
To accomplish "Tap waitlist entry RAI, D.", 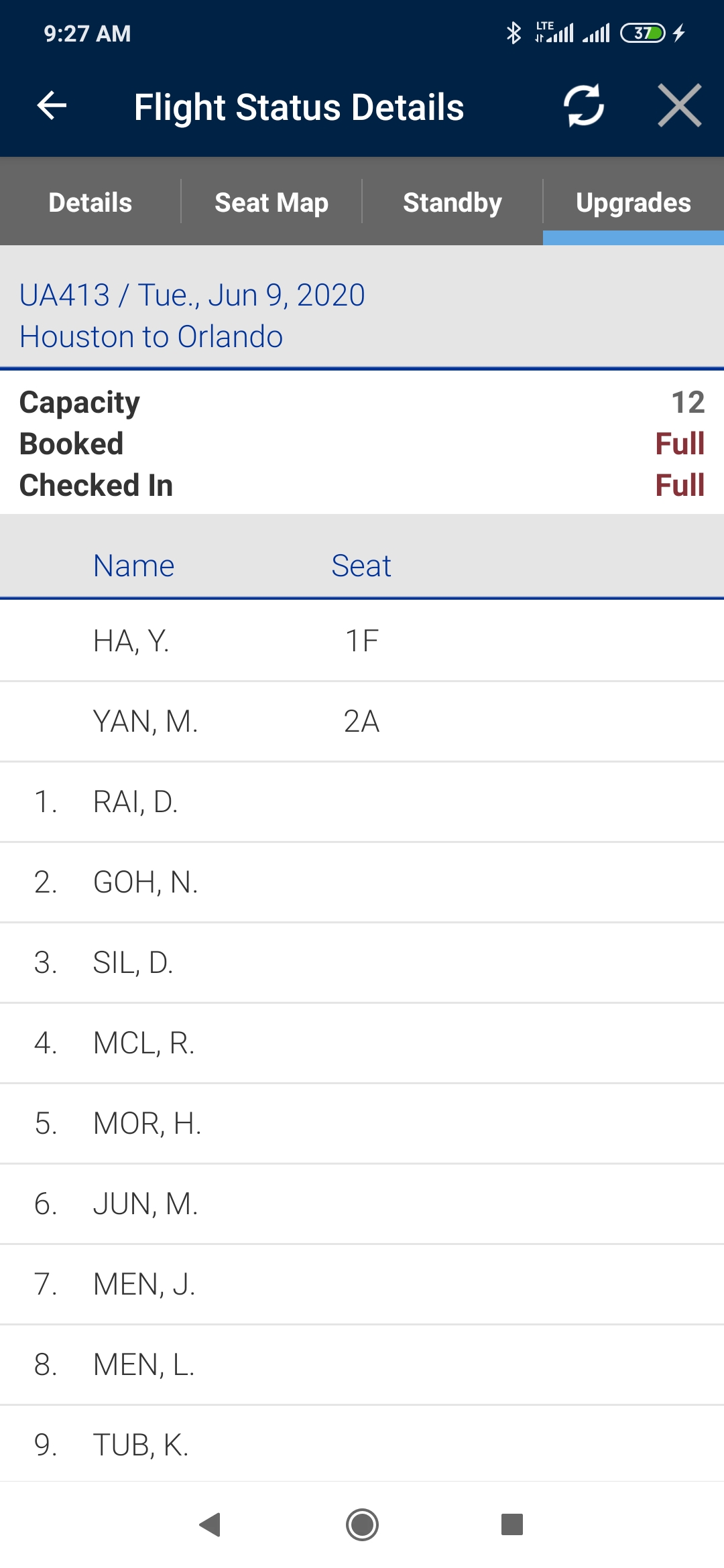I will [362, 802].
